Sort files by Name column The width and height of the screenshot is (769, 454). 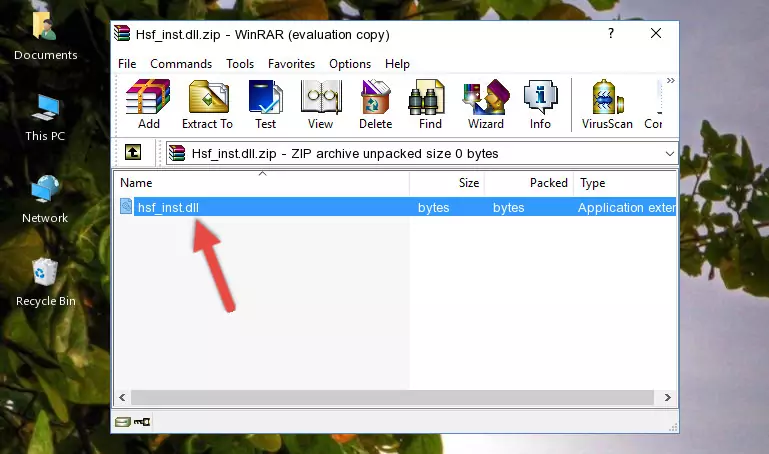262,183
